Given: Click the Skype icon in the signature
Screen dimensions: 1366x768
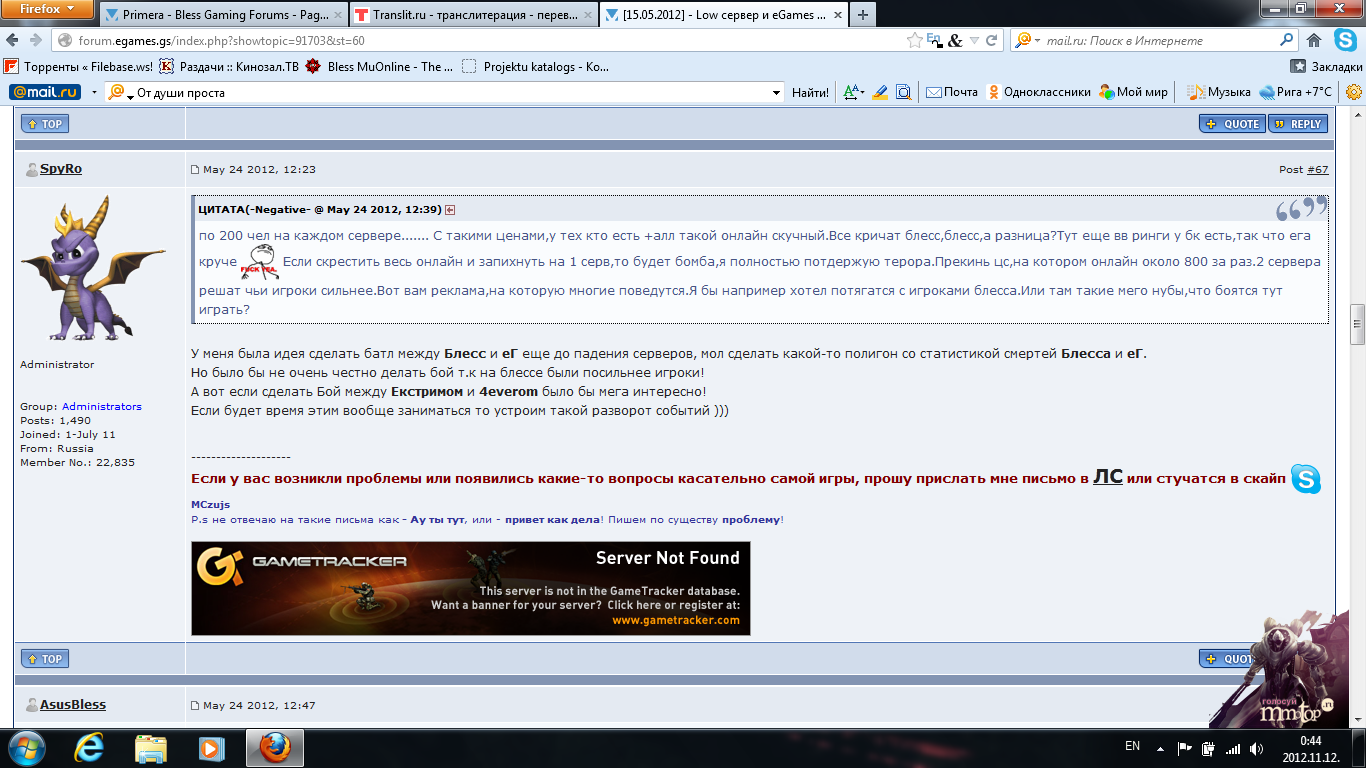Looking at the screenshot, I should click(1305, 479).
